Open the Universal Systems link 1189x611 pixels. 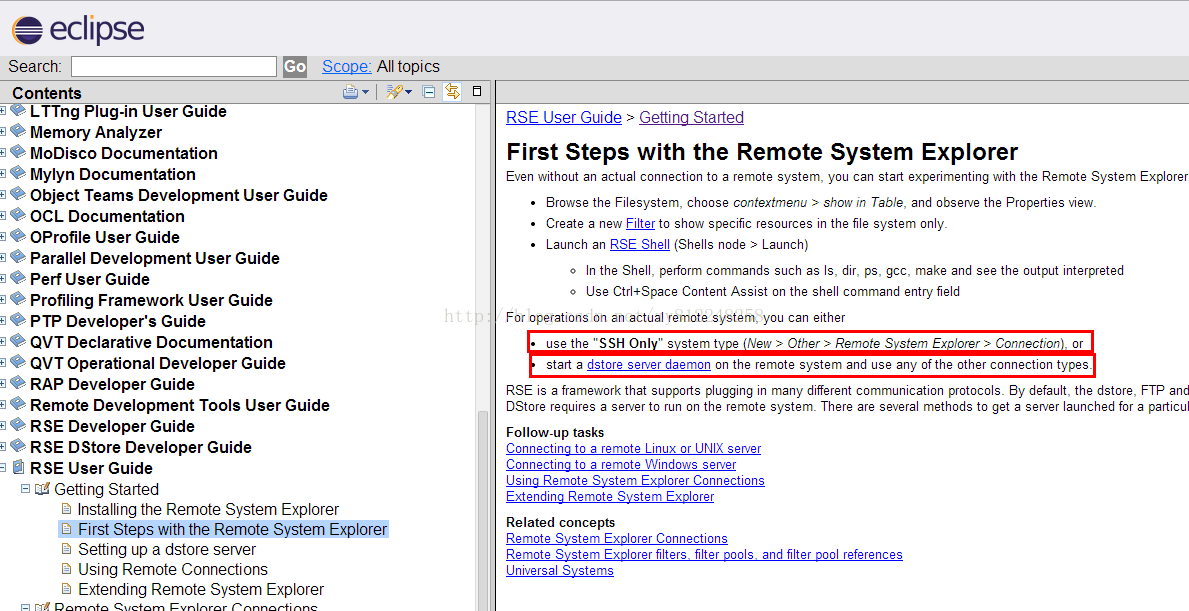560,570
